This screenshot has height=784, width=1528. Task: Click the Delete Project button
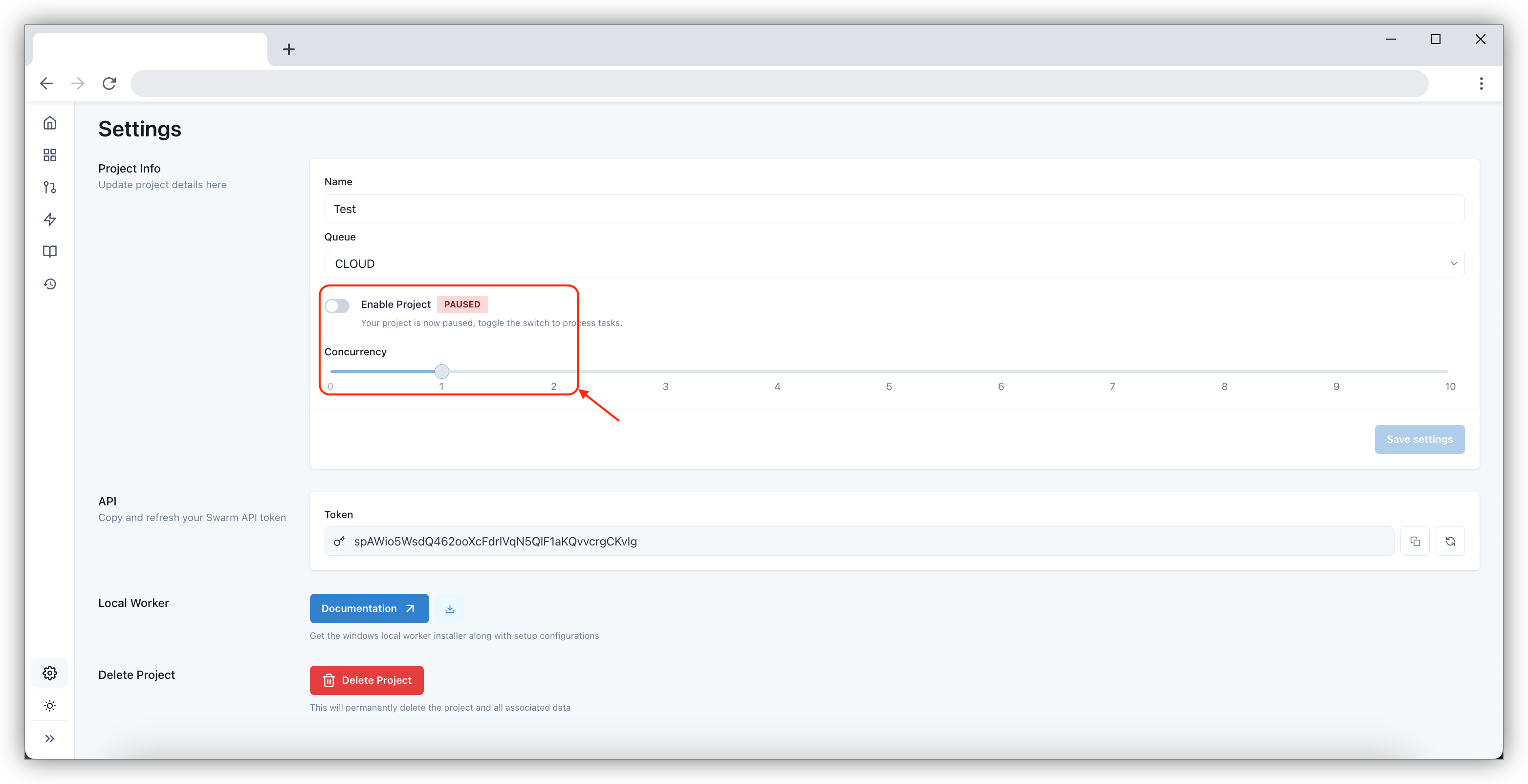tap(367, 680)
